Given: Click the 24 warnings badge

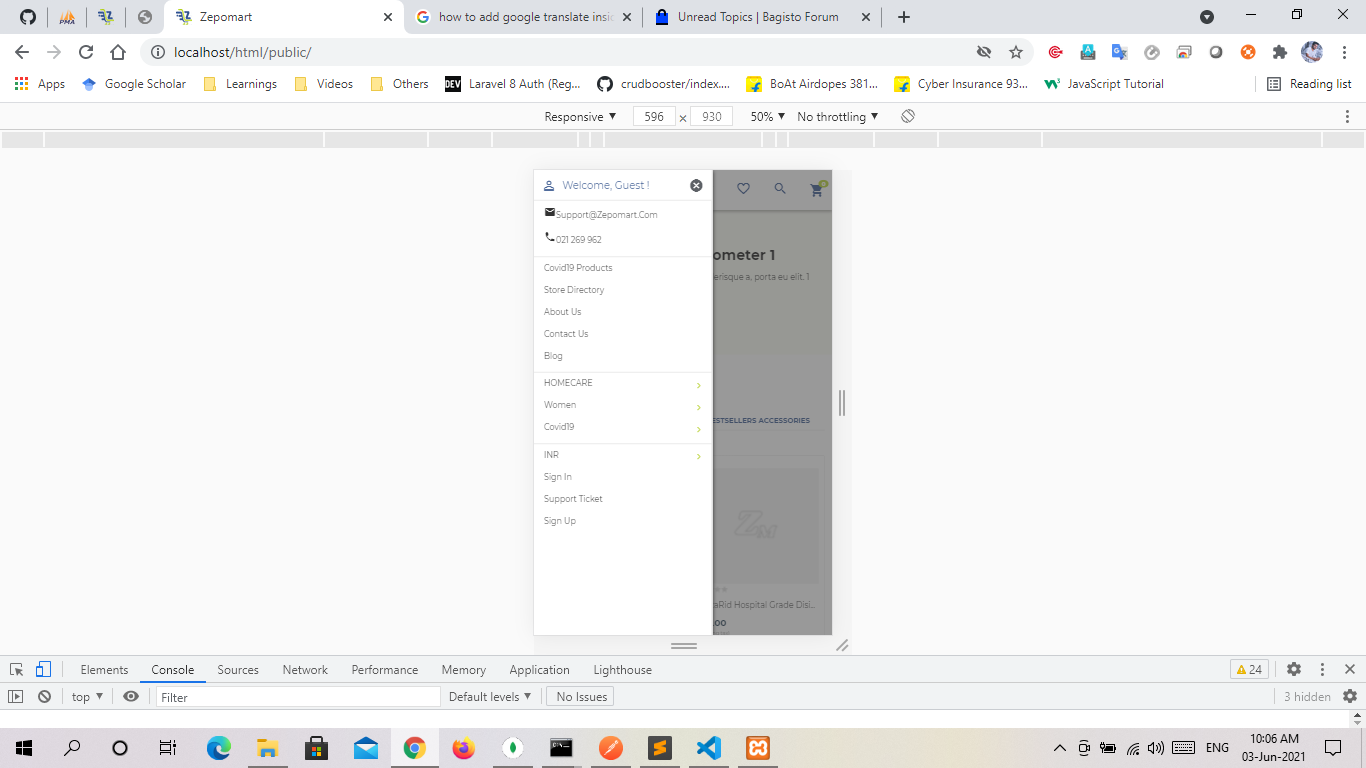Looking at the screenshot, I should tap(1250, 670).
